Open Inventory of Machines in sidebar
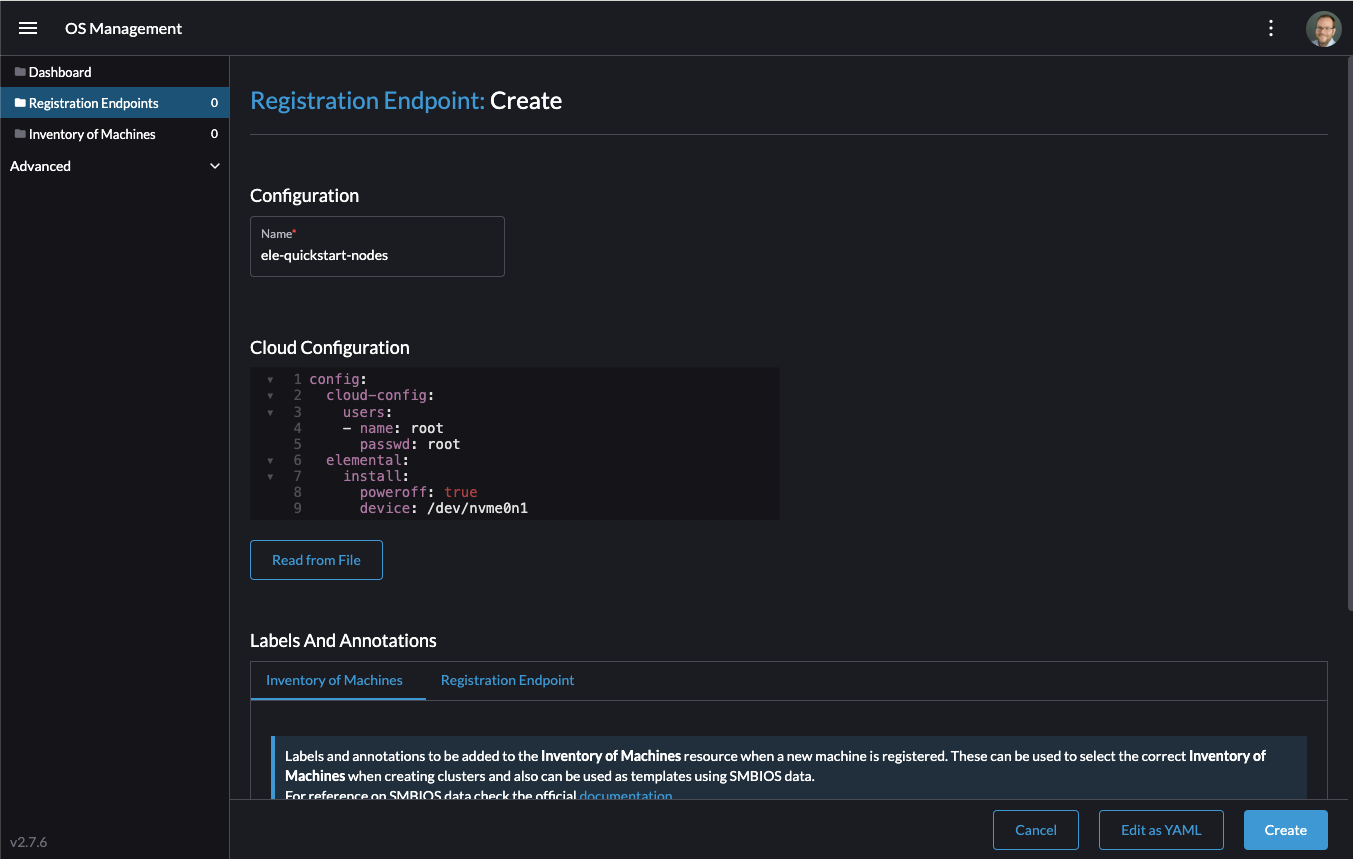Screen dimensions: 1353x859 click(92, 134)
